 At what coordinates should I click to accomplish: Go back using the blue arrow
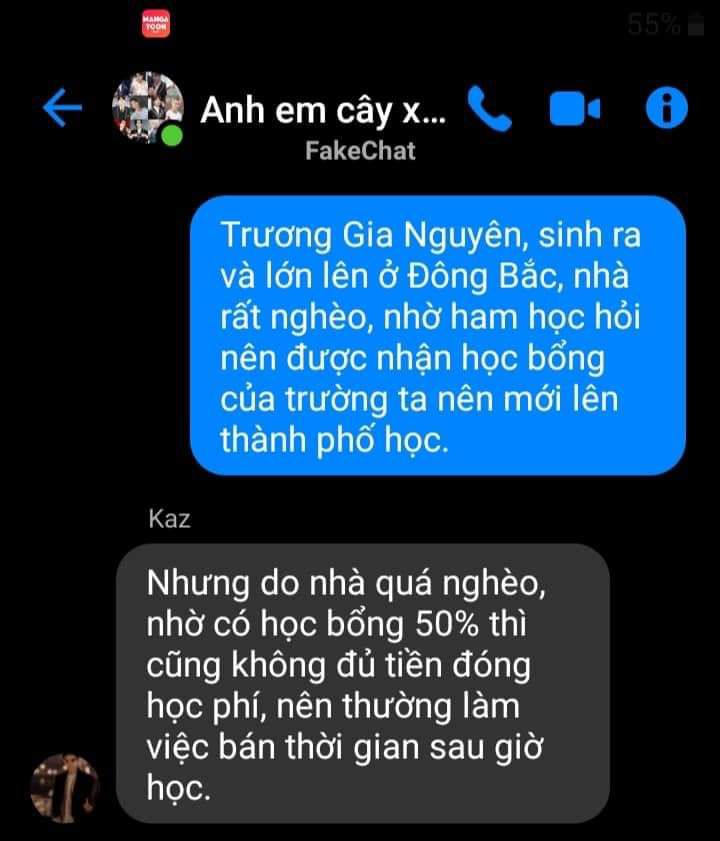pos(62,108)
